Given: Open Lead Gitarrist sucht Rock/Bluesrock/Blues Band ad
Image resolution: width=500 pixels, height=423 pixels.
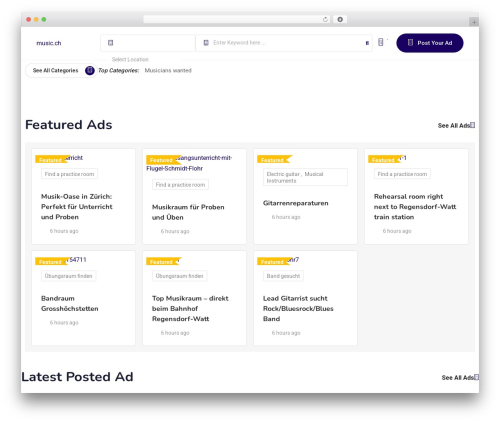Looking at the screenshot, I should tap(298, 308).
